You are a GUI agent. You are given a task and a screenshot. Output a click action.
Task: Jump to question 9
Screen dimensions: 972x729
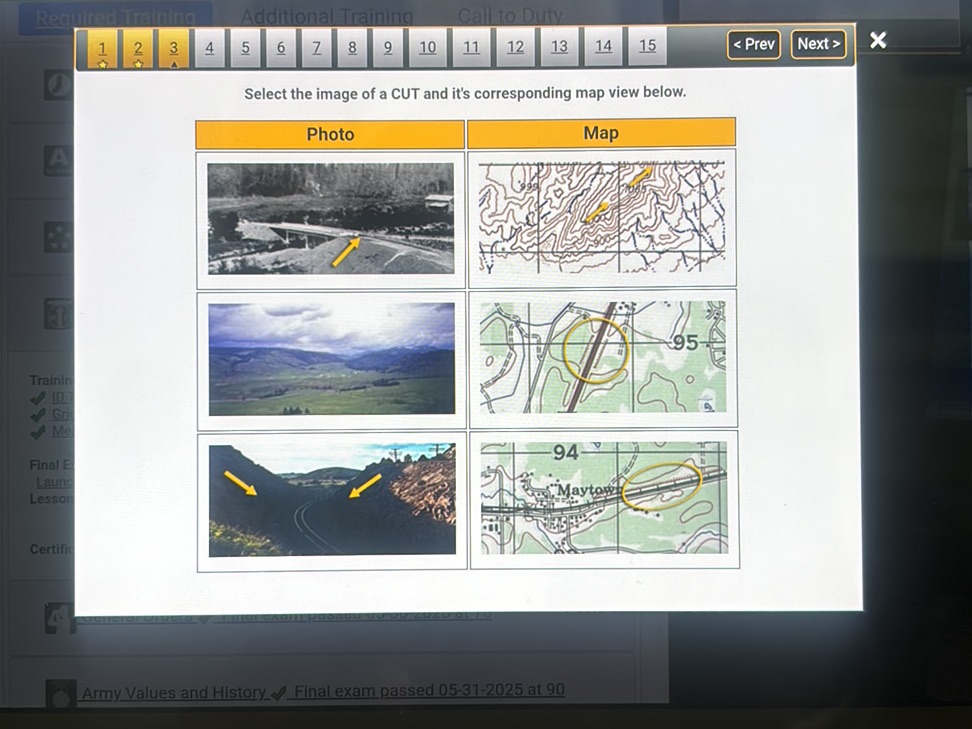[388, 48]
